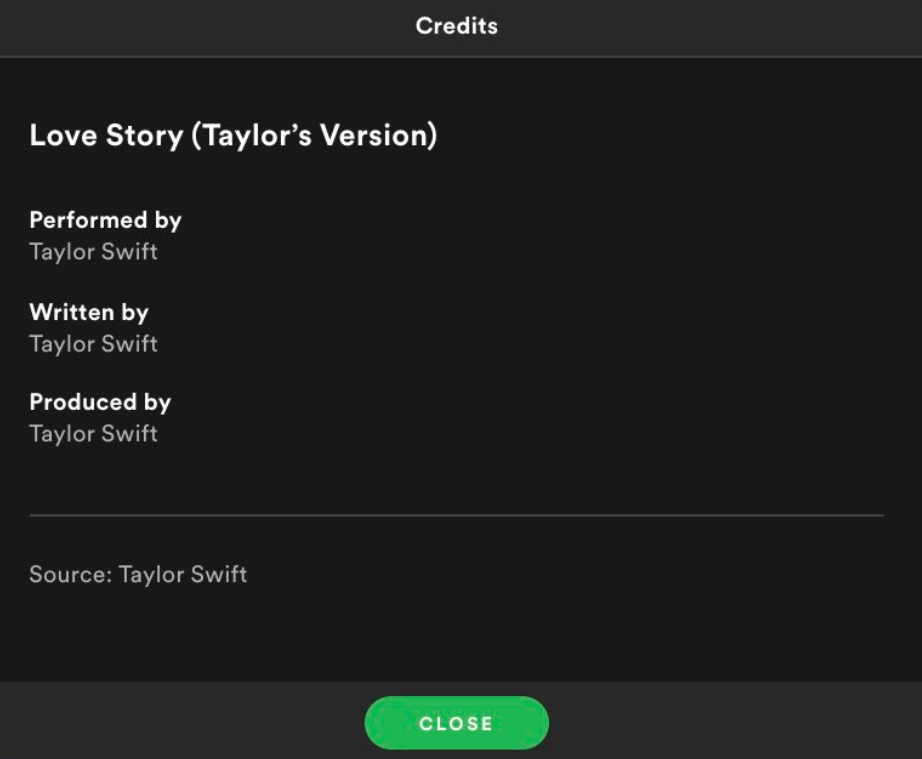This screenshot has width=922, height=759.
Task: Click the "Credits" dialog header title
Action: 456,26
